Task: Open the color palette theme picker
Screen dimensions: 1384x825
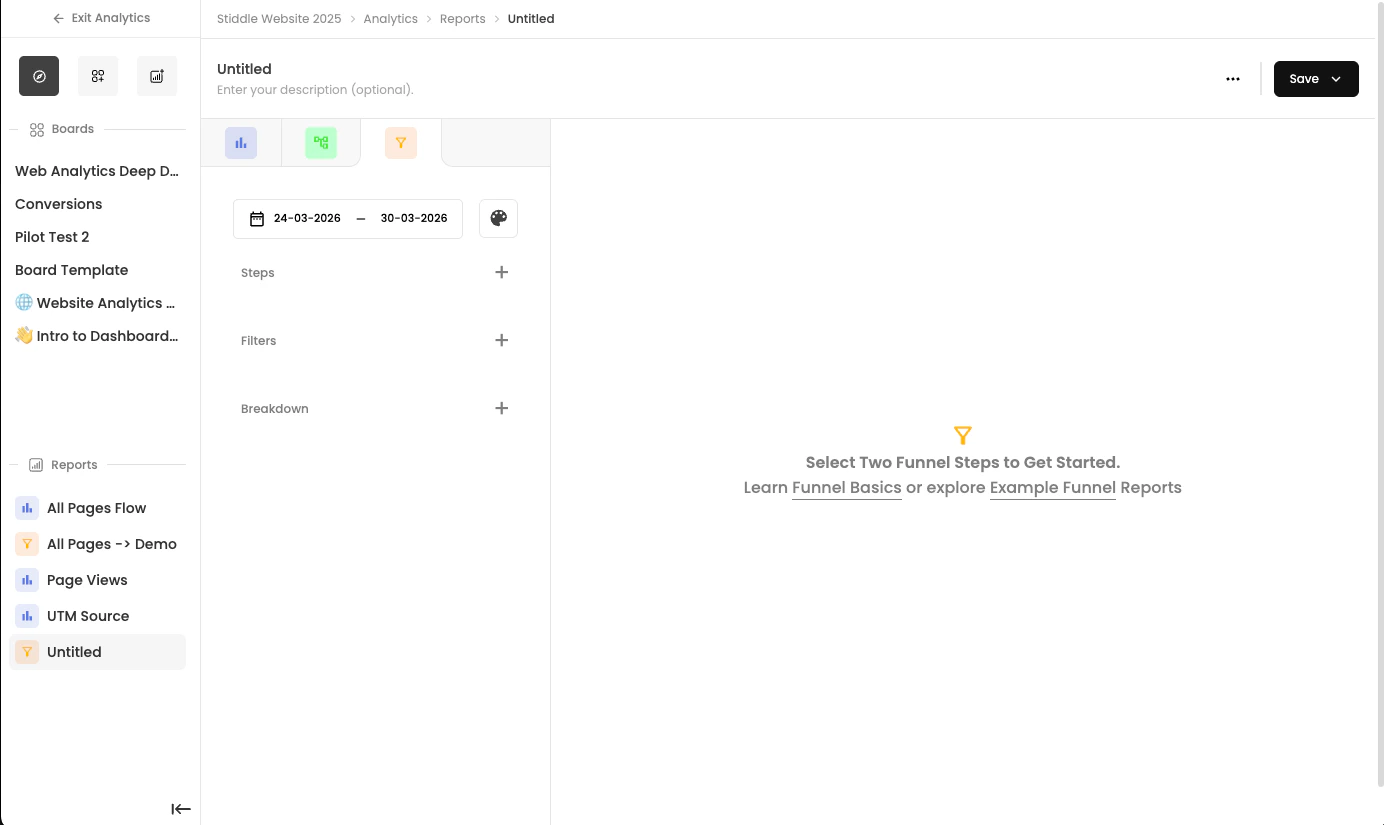Action: [x=498, y=218]
